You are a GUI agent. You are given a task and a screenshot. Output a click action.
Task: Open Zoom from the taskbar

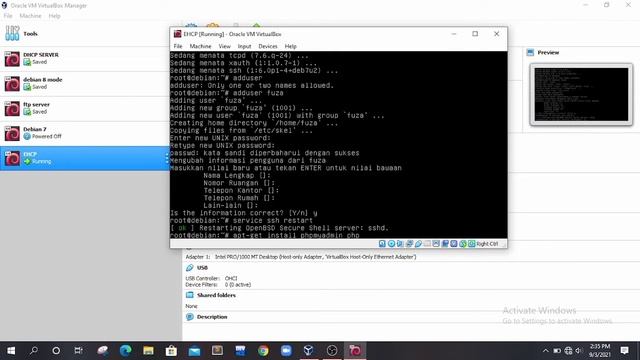point(286,351)
